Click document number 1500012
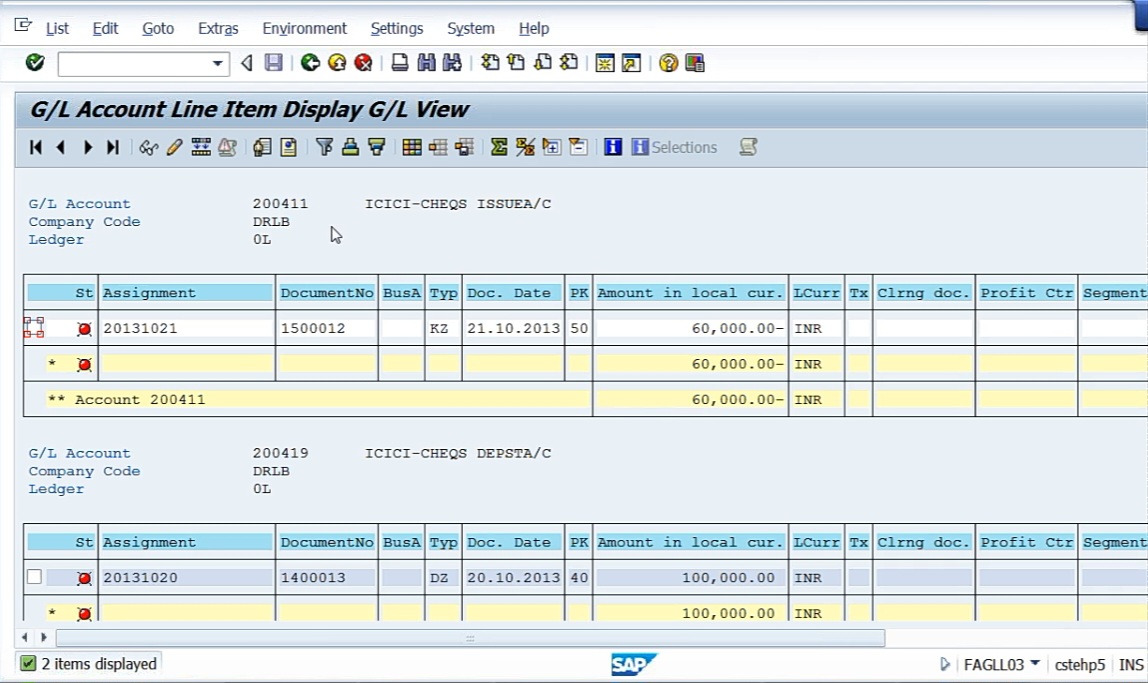 [313, 329]
